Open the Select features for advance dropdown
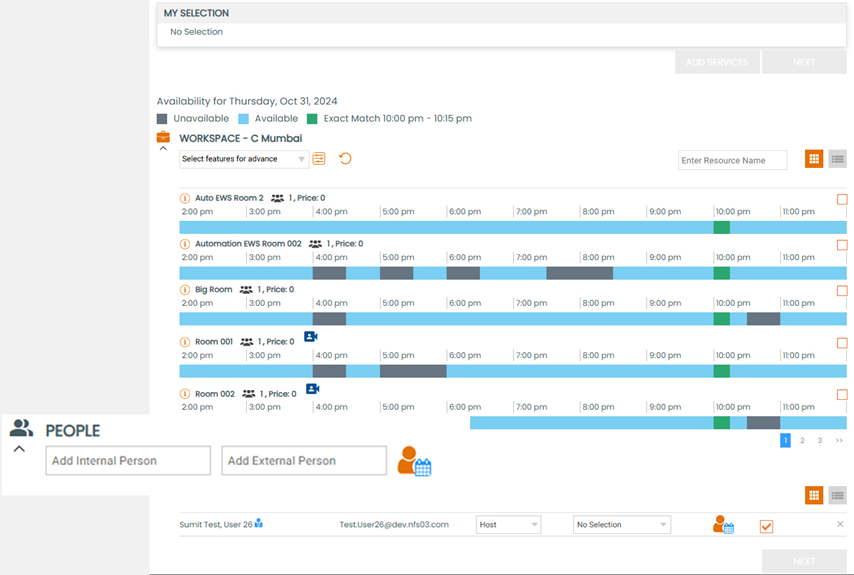 (244, 159)
